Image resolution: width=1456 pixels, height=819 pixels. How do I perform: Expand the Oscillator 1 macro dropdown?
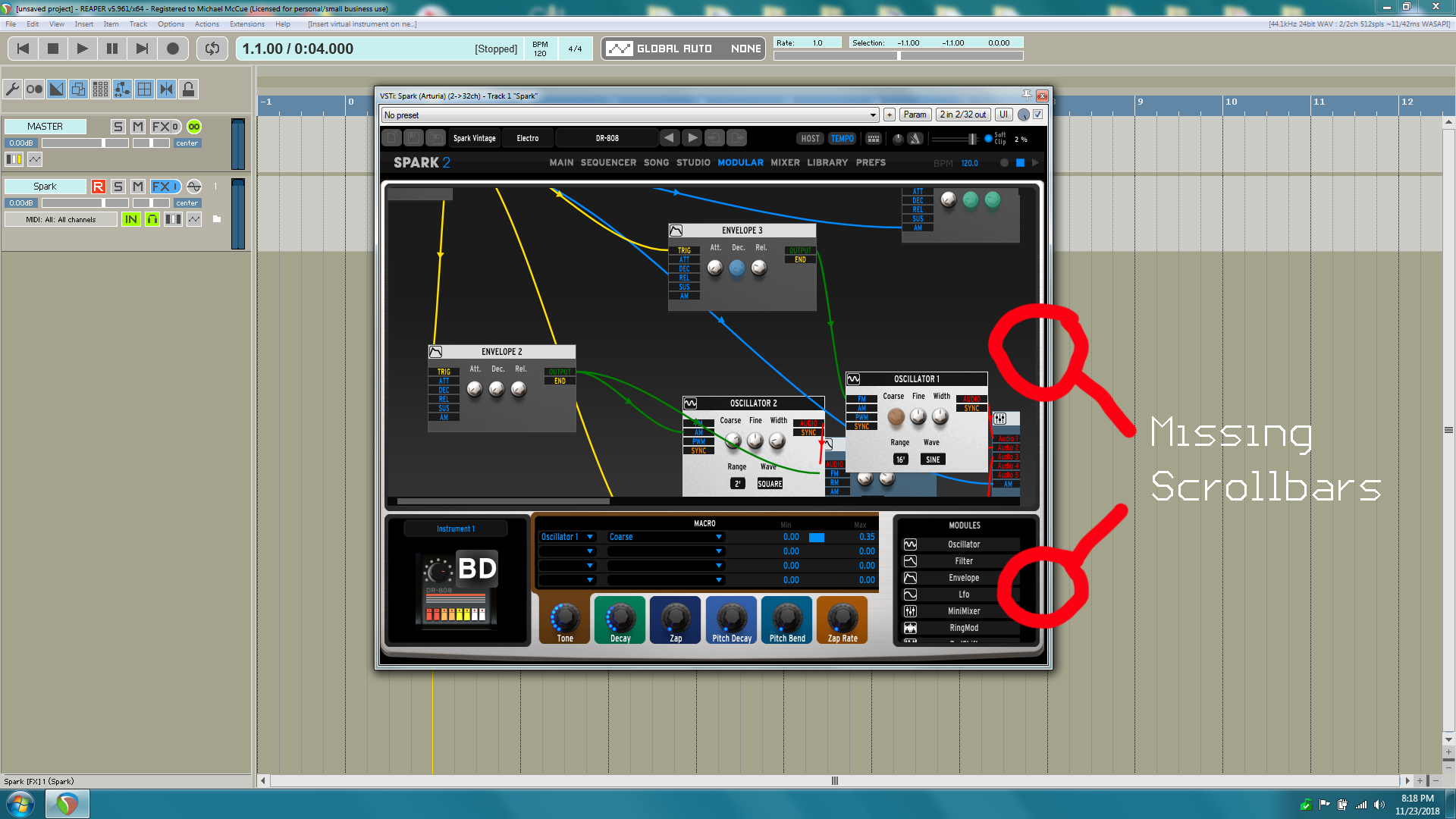(590, 537)
